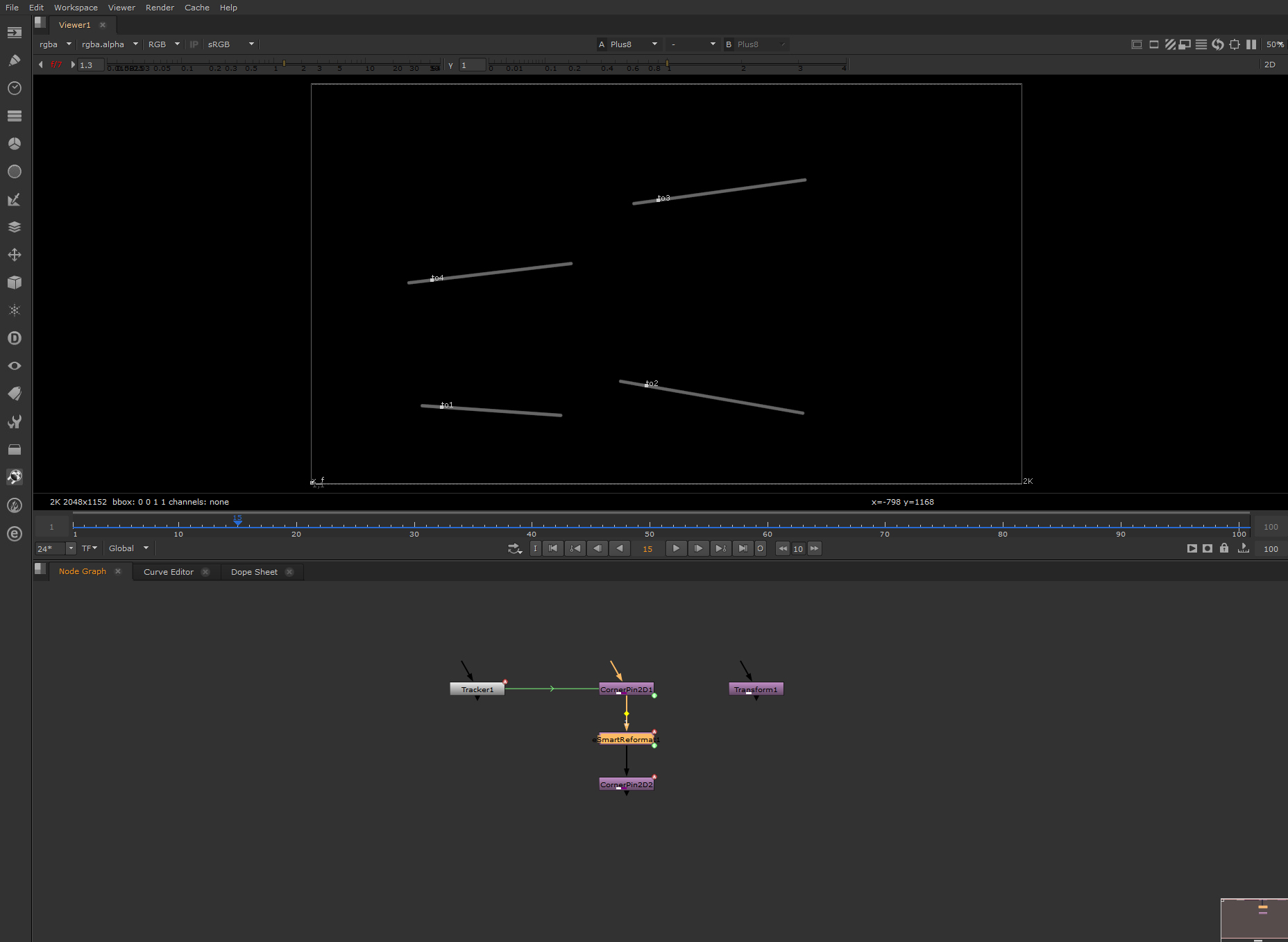Open the rgba channels dropdown
This screenshot has height=942, width=1288.
pyautogui.click(x=55, y=44)
